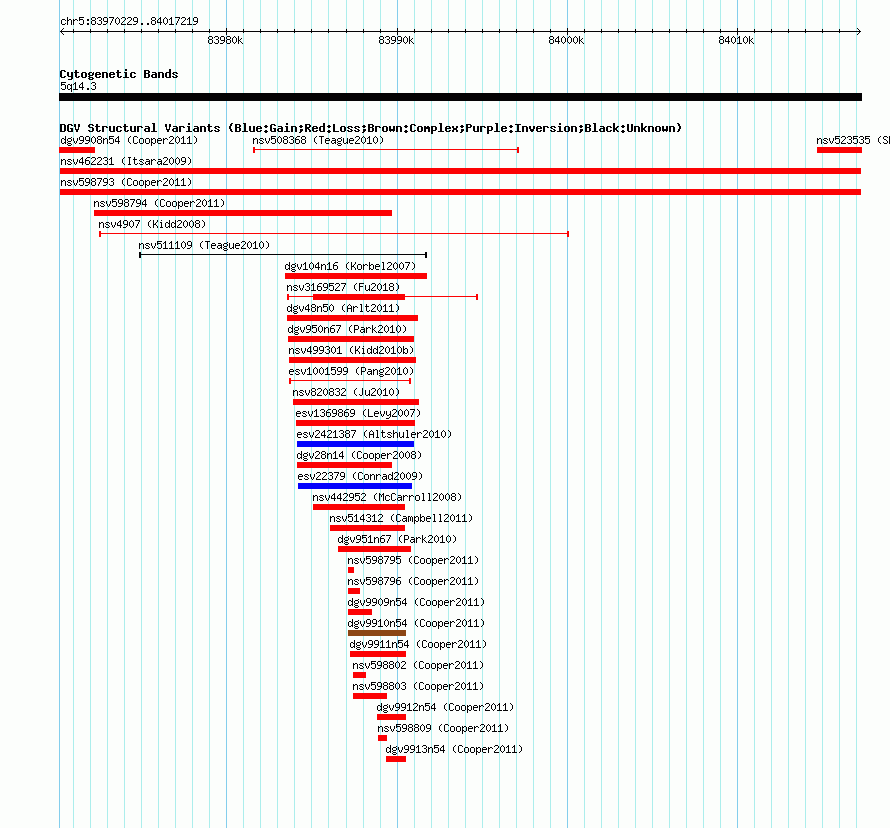This screenshot has height=828, width=890.
Task: Click the nsv4907 (Kidd2008) label
Action: [x=152, y=224]
